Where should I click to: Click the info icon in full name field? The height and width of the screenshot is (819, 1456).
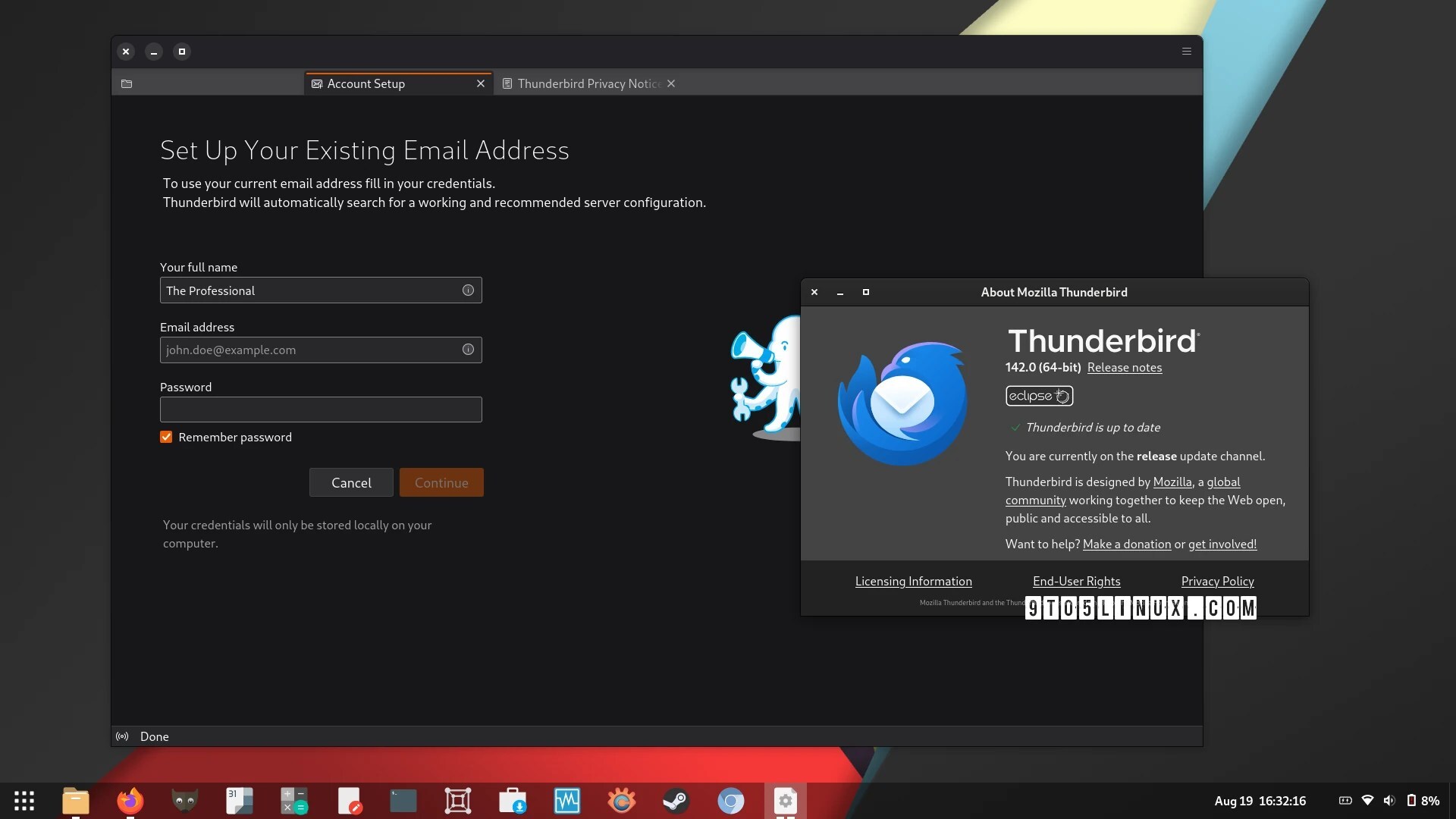click(x=468, y=290)
